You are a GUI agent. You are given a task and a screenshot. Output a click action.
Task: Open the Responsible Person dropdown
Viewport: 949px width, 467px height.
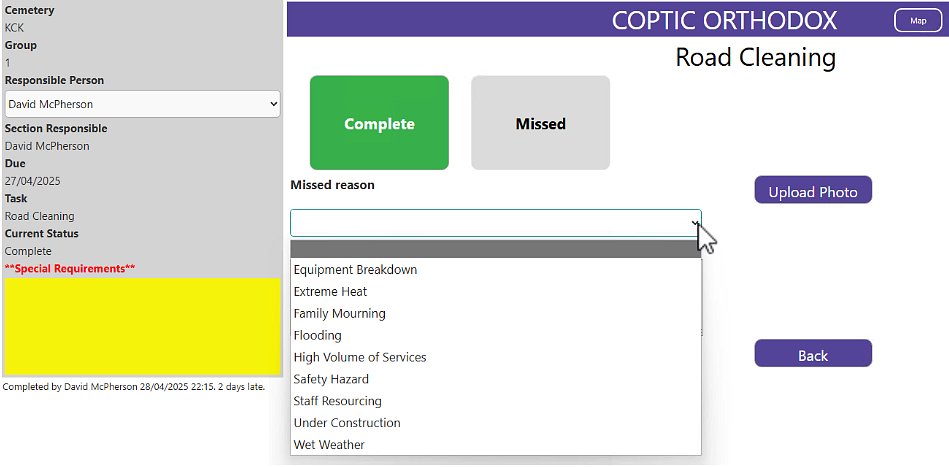tap(142, 104)
